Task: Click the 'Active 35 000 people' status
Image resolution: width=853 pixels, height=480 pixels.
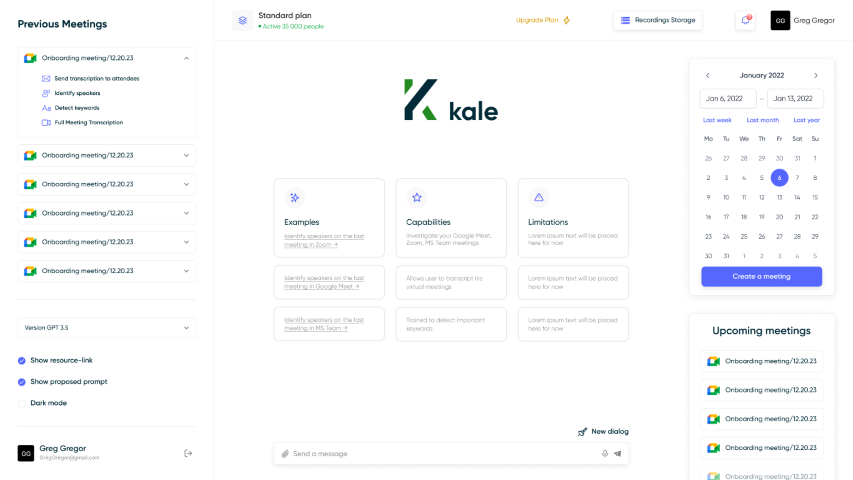Action: pos(291,26)
